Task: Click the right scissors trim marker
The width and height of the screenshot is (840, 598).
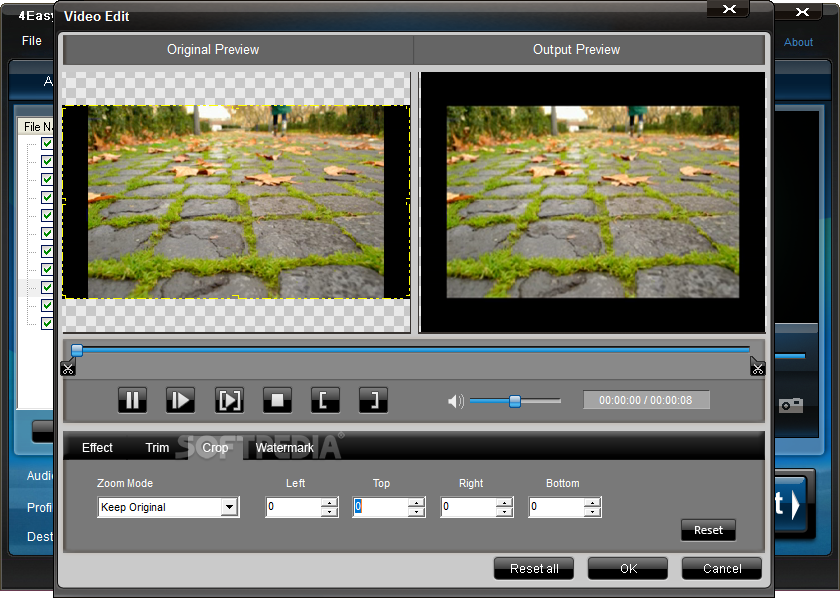Action: click(x=757, y=367)
